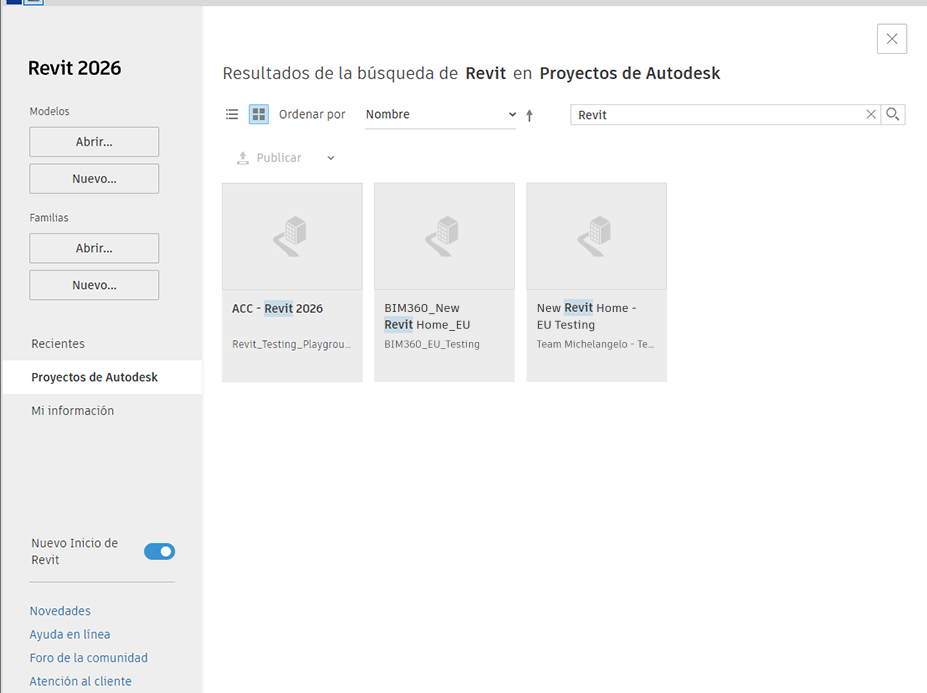
Task: Open the Novedades link
Action: tap(60, 611)
